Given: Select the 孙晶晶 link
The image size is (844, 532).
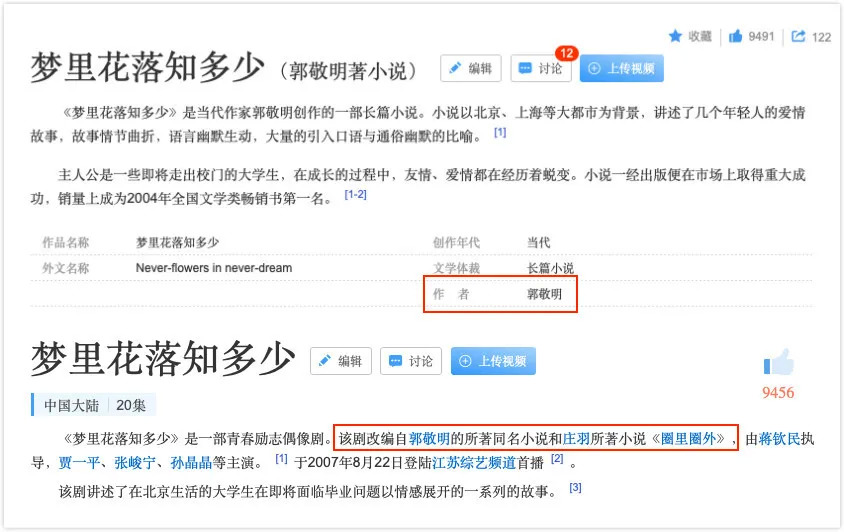Looking at the screenshot, I should pyautogui.click(x=191, y=462).
